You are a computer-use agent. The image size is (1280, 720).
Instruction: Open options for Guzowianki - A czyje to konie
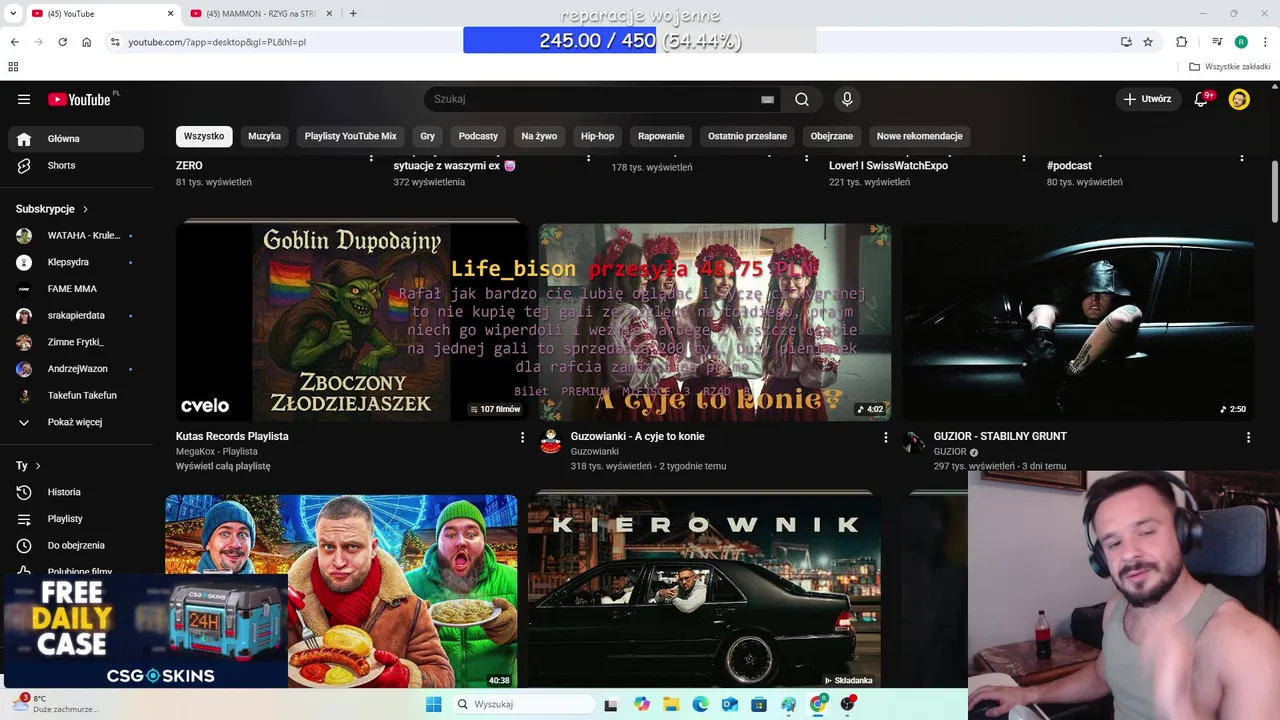pyautogui.click(x=885, y=437)
